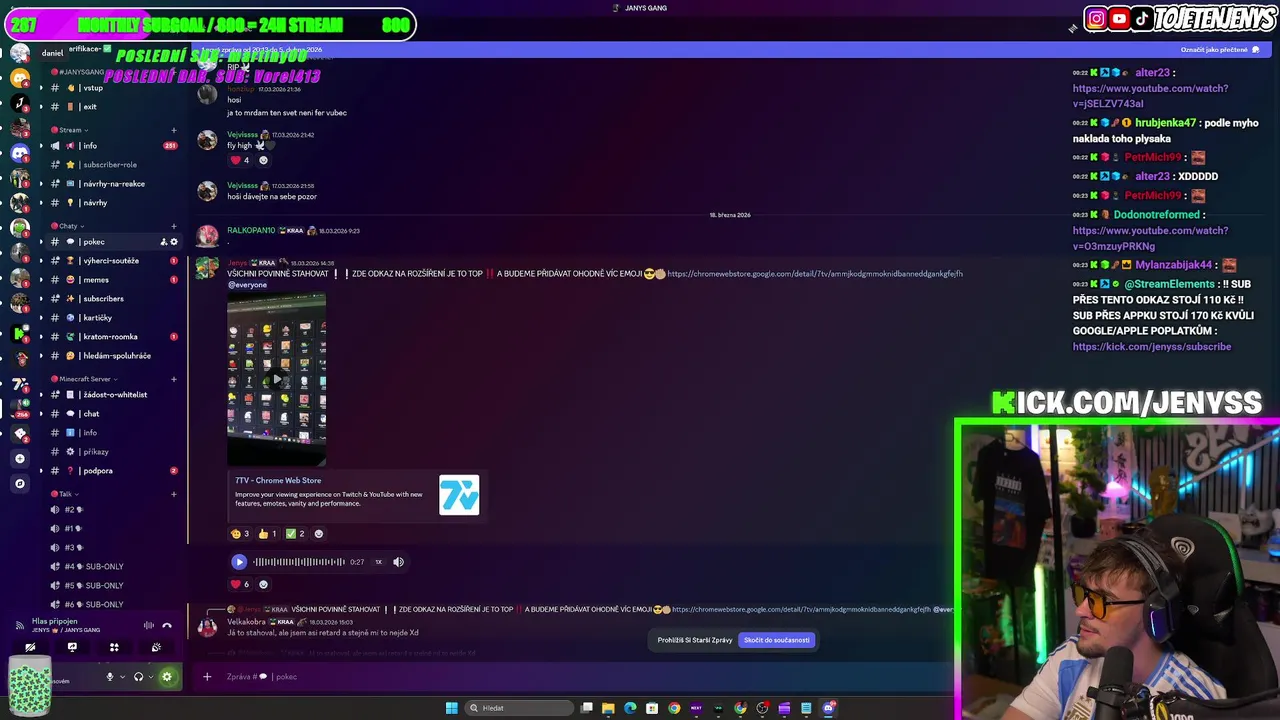
Task: Click the add a server plus icon
Action: (x=20, y=459)
